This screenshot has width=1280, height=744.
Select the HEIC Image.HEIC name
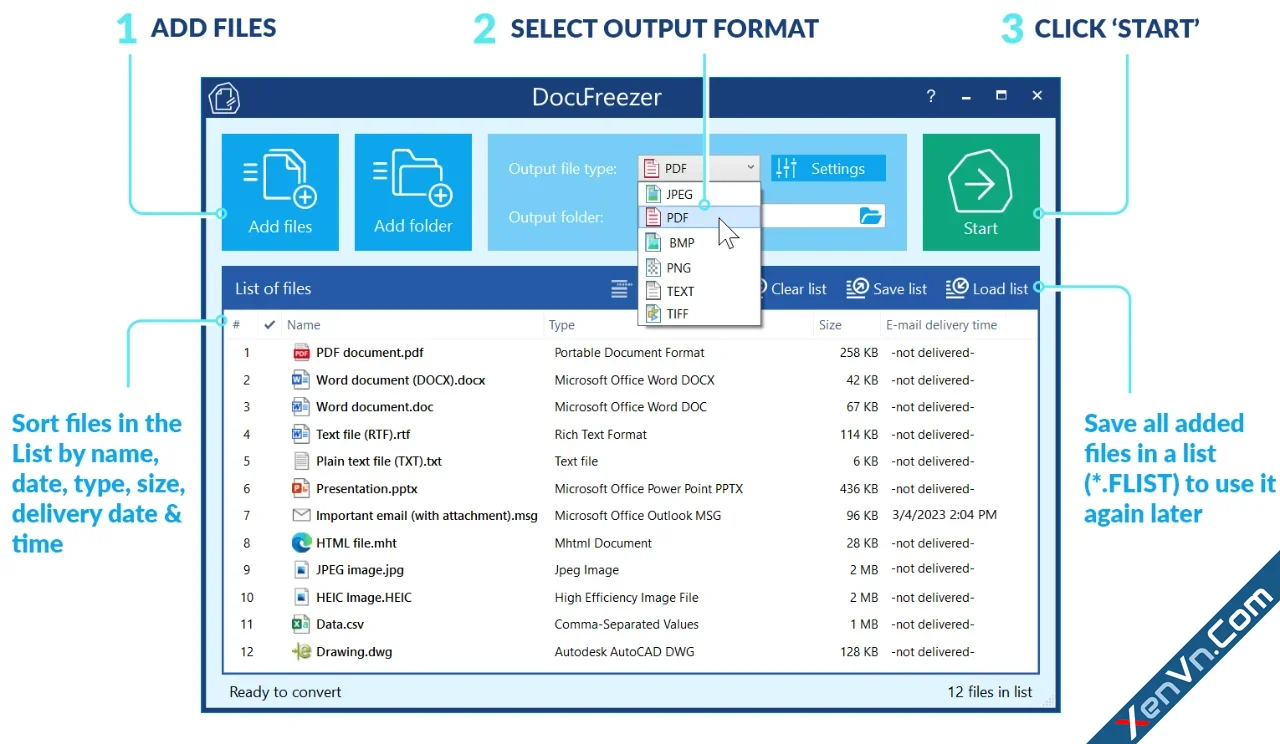pyautogui.click(x=364, y=597)
